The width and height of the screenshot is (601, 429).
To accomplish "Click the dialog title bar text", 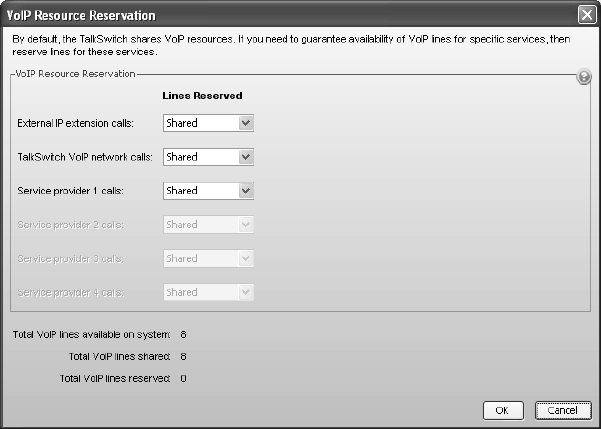I will 81,15.
